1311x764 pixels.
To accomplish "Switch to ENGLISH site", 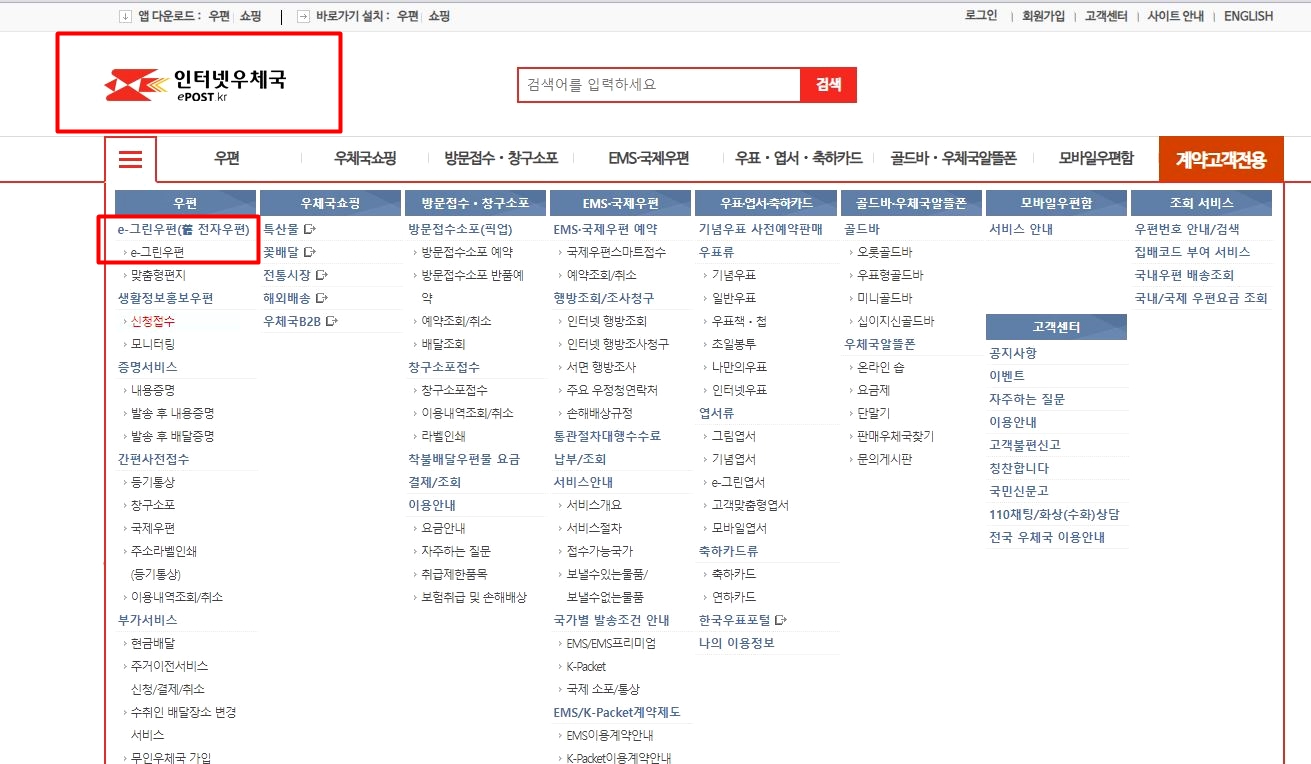I will pos(1248,16).
